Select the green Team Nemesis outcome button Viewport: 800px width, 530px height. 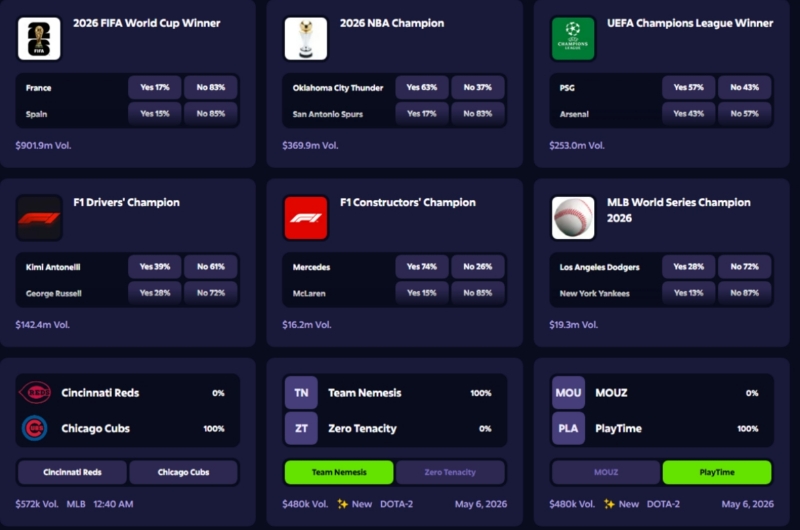[339, 472]
